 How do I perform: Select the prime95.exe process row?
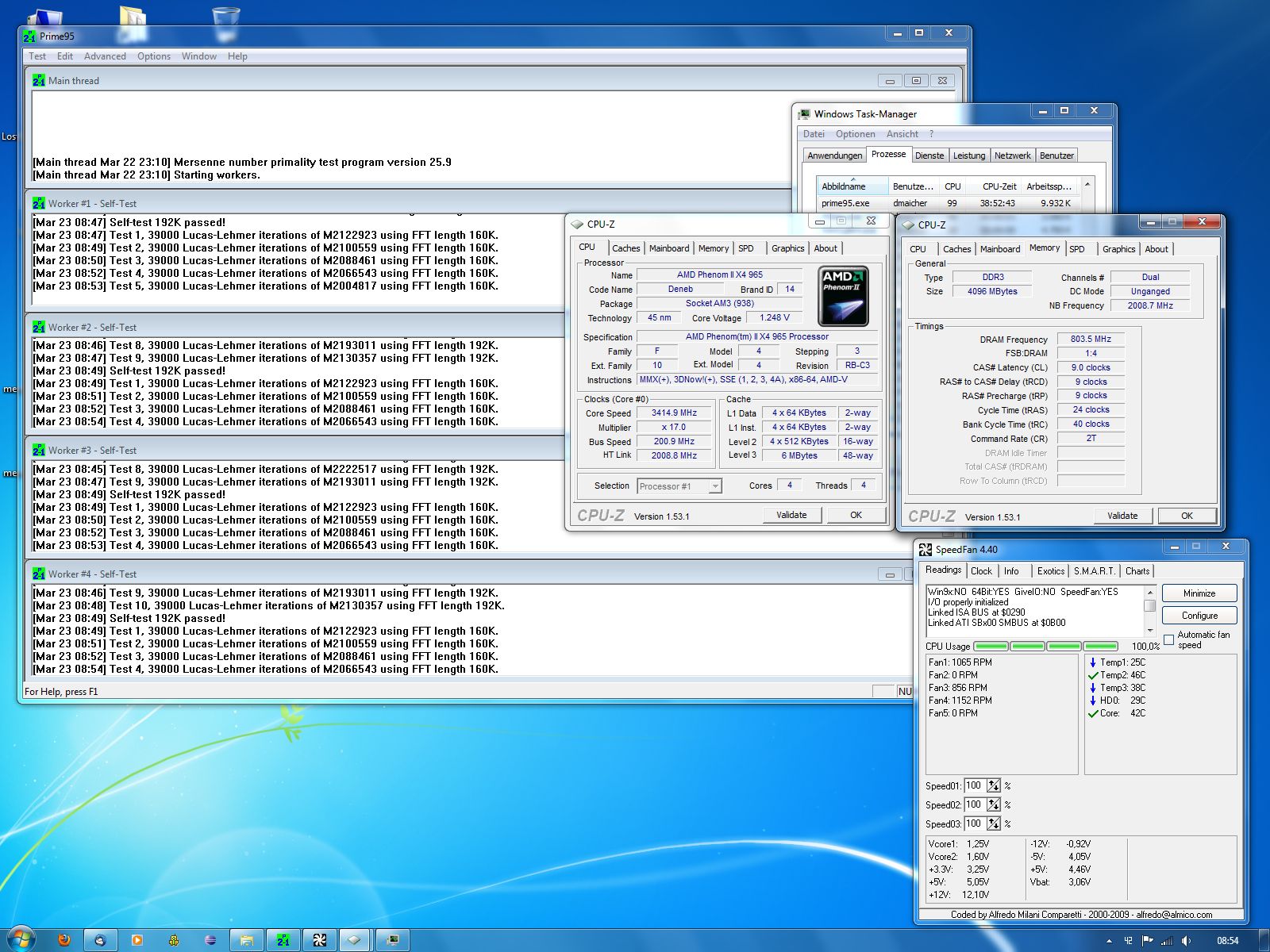click(948, 203)
